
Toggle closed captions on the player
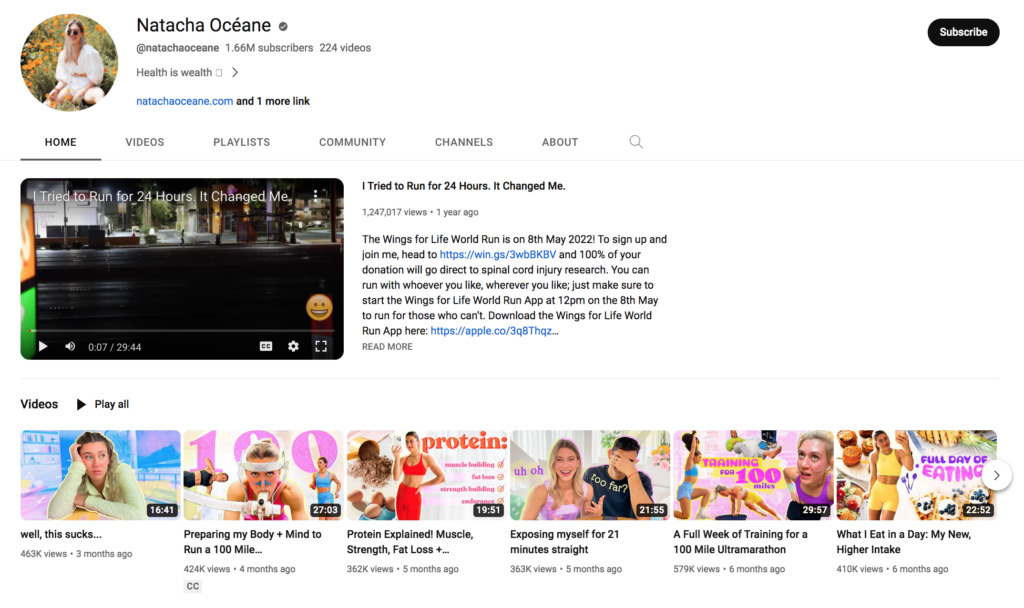coord(266,346)
